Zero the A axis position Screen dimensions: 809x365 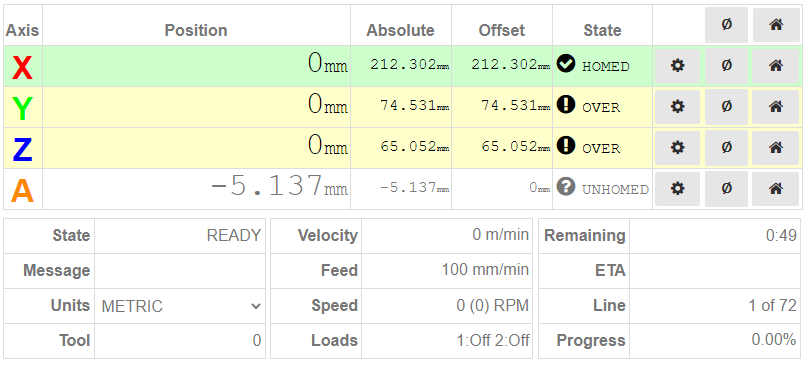click(726, 189)
